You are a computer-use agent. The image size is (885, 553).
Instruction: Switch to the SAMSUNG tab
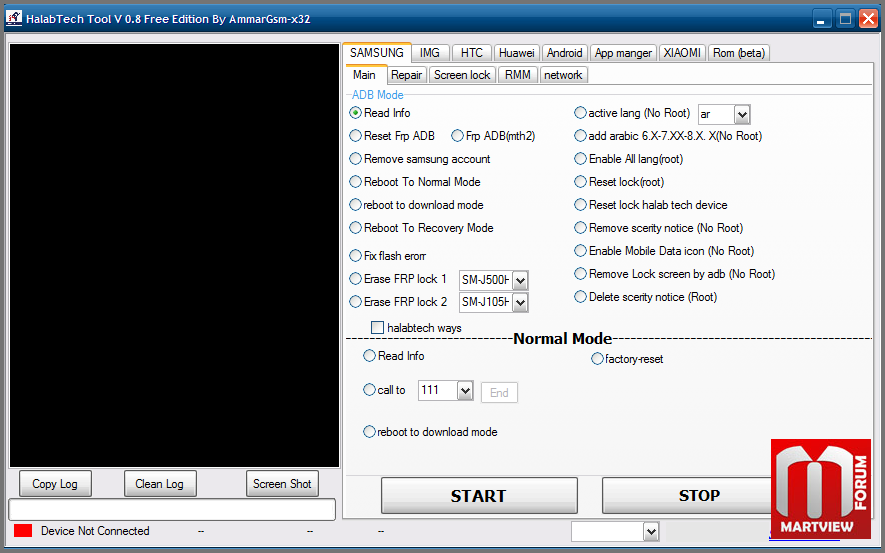(376, 53)
